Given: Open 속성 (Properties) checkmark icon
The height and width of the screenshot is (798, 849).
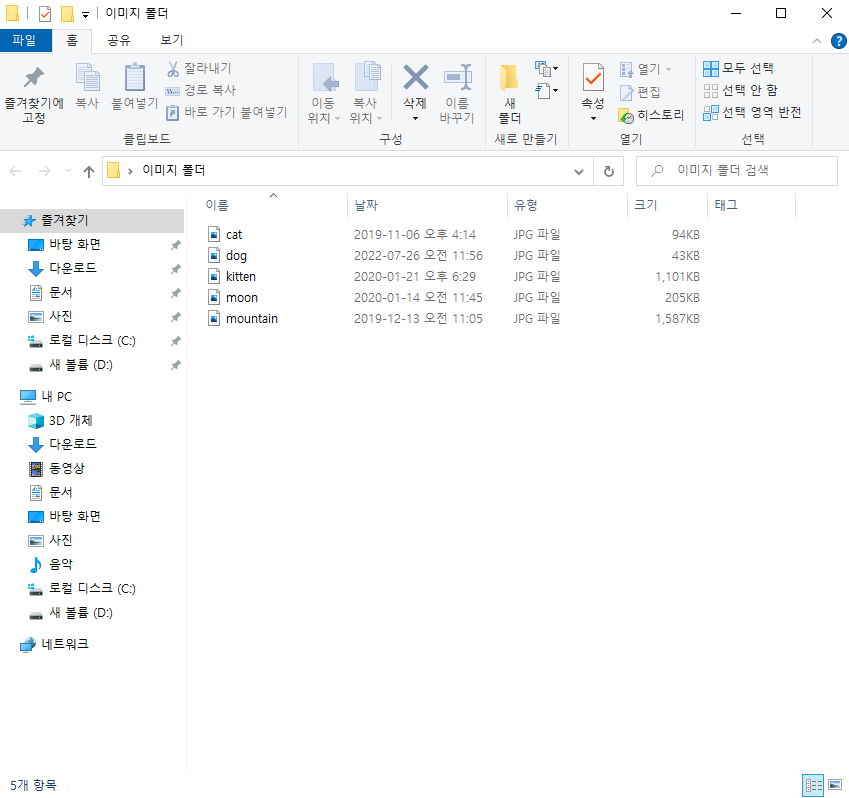Looking at the screenshot, I should point(593,79).
